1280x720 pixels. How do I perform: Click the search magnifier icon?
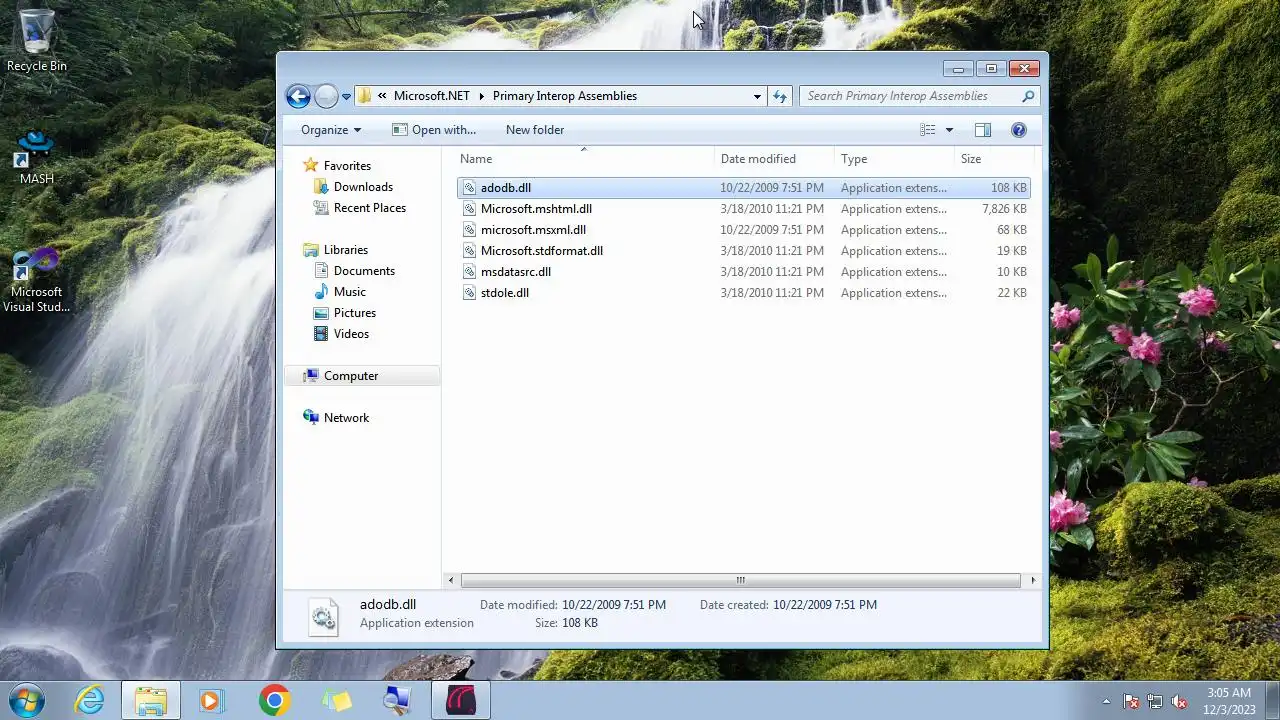point(1028,96)
